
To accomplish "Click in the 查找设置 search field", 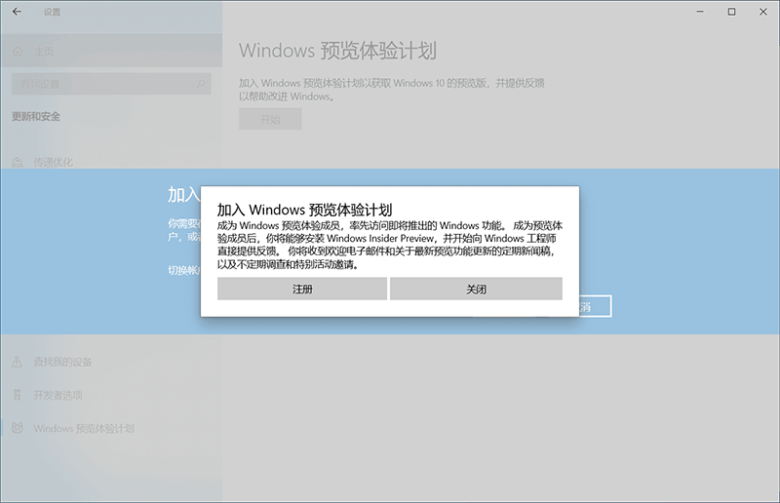I will click(111, 84).
